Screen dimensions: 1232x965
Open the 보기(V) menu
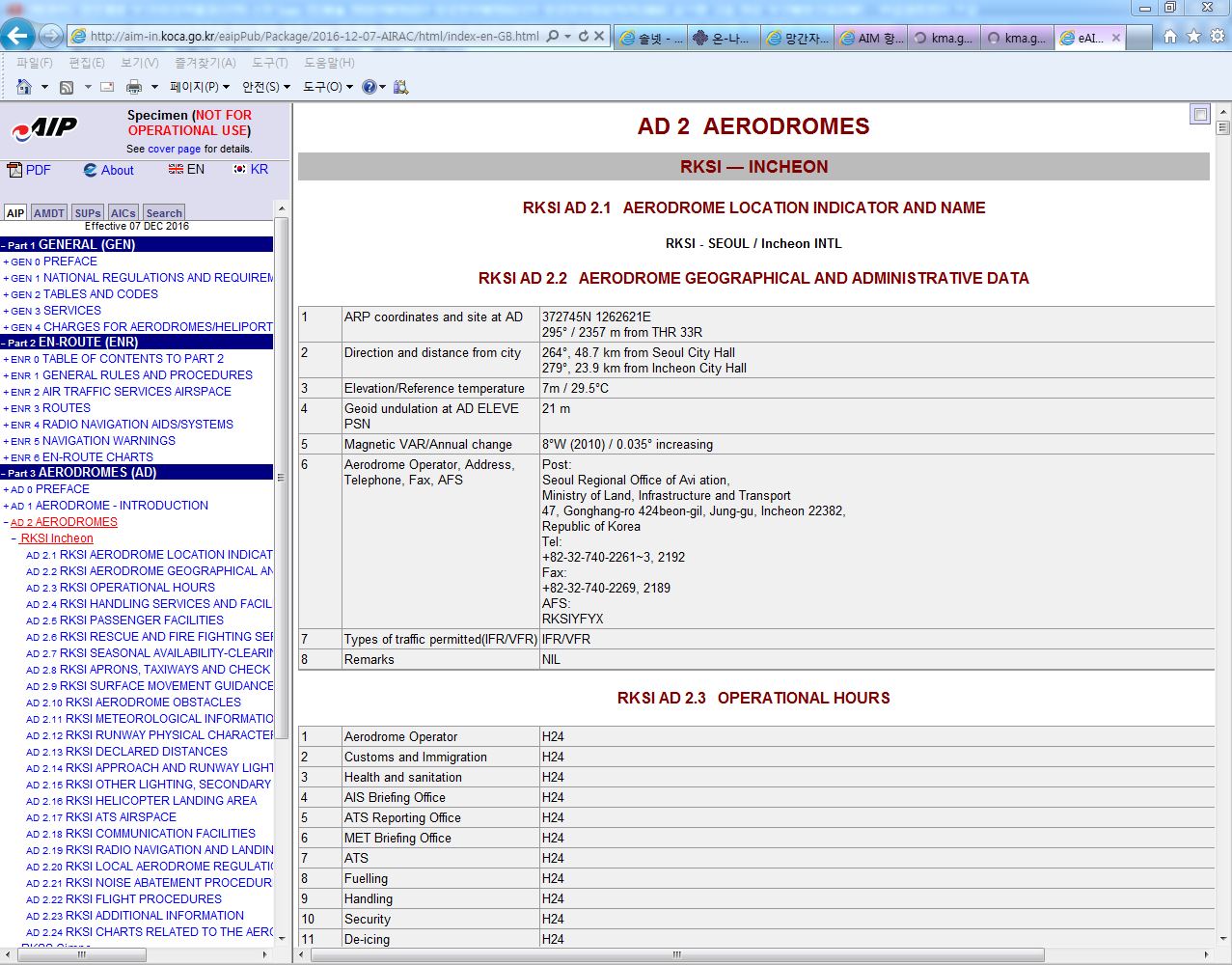tap(139, 63)
